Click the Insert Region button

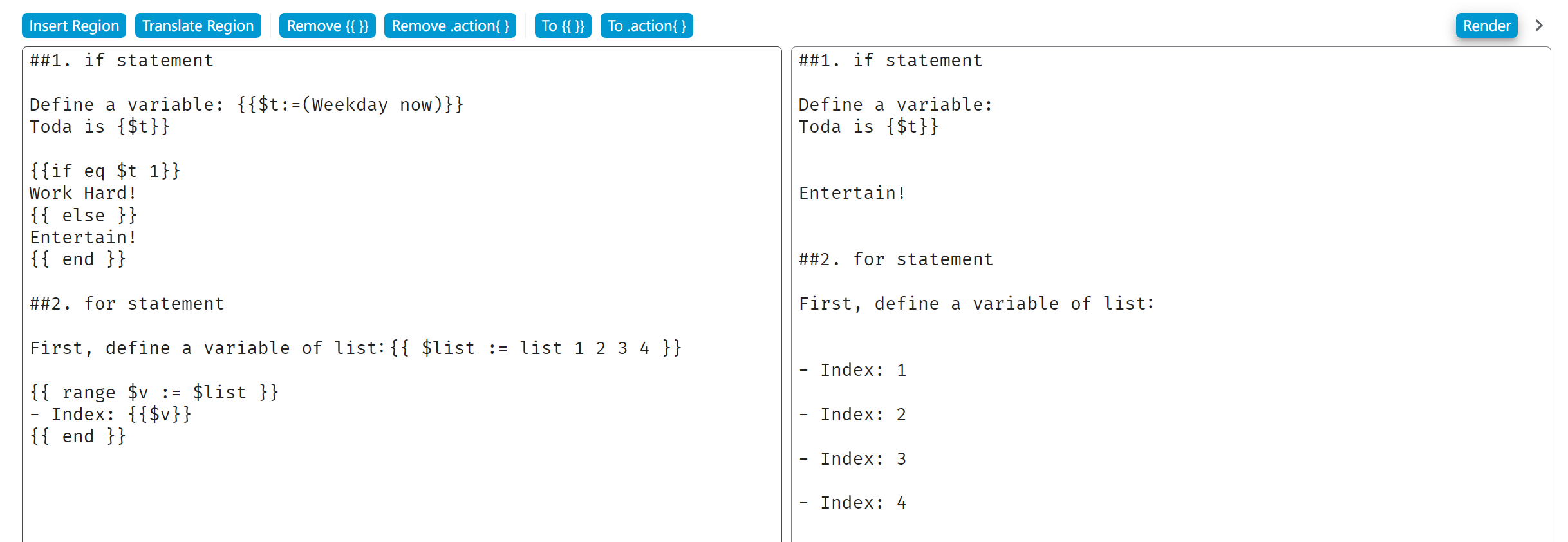[x=74, y=26]
